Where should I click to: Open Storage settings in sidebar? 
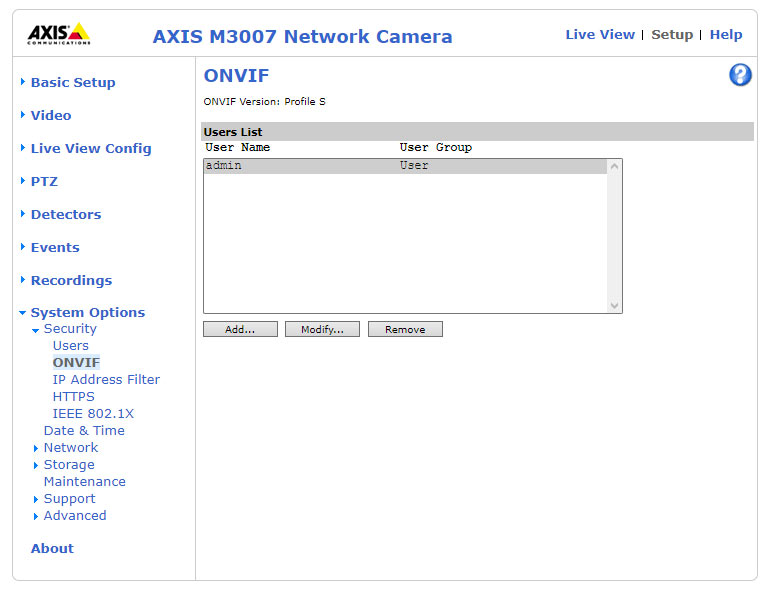coord(69,465)
